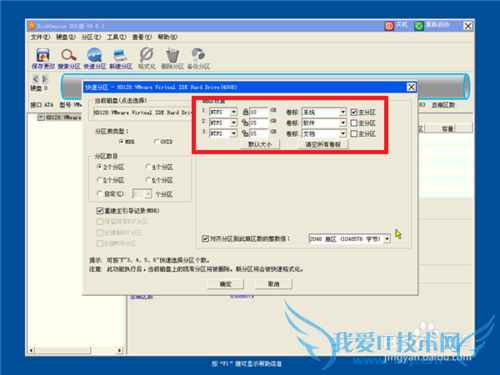Click the current disk selector field HD128
The height and width of the screenshot is (375, 500).
143,113
